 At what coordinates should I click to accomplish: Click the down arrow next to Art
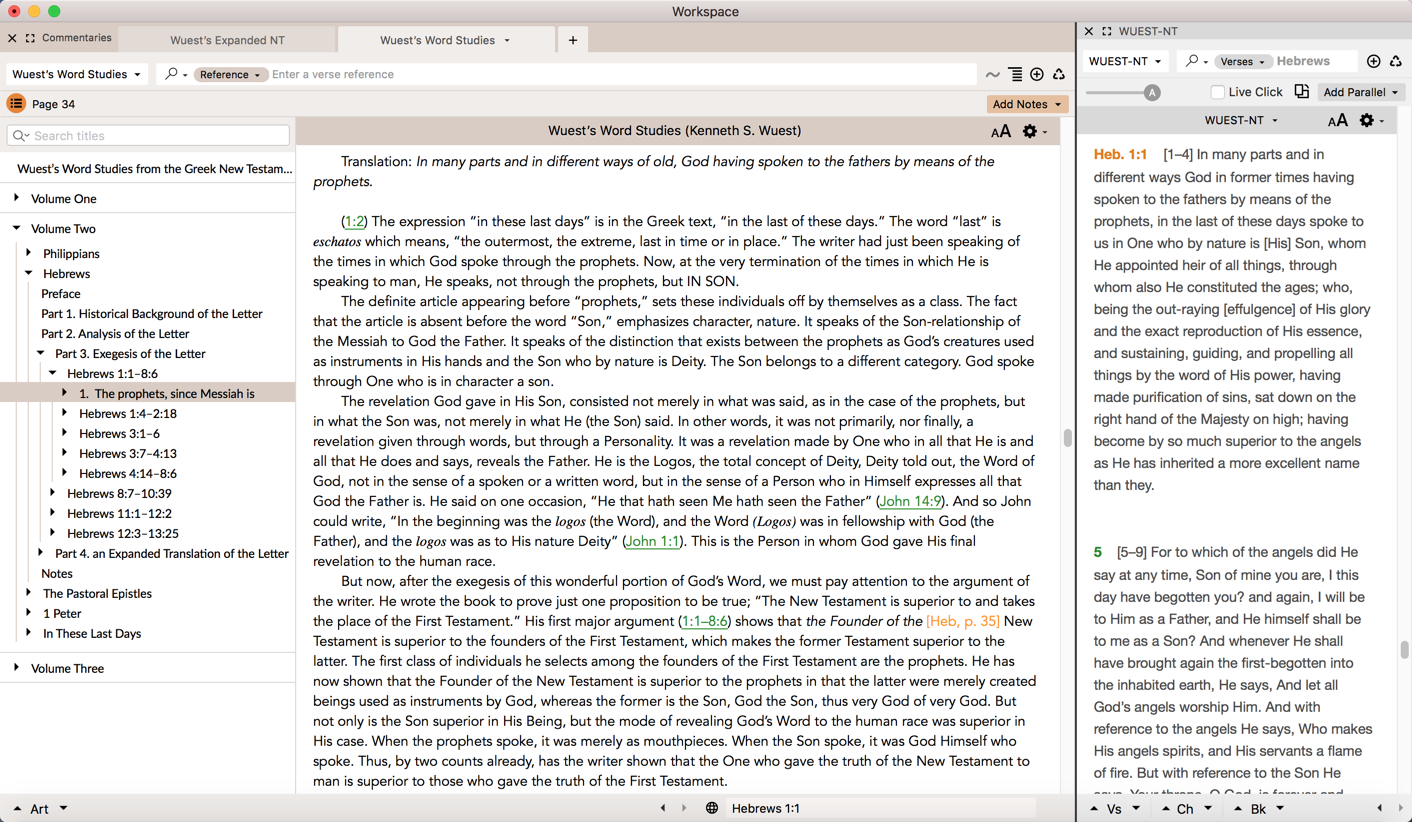(63, 808)
